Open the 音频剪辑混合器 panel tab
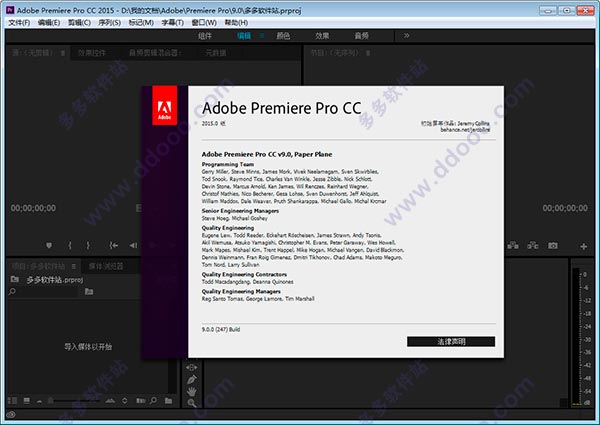The height and width of the screenshot is (425, 600). (x=155, y=53)
